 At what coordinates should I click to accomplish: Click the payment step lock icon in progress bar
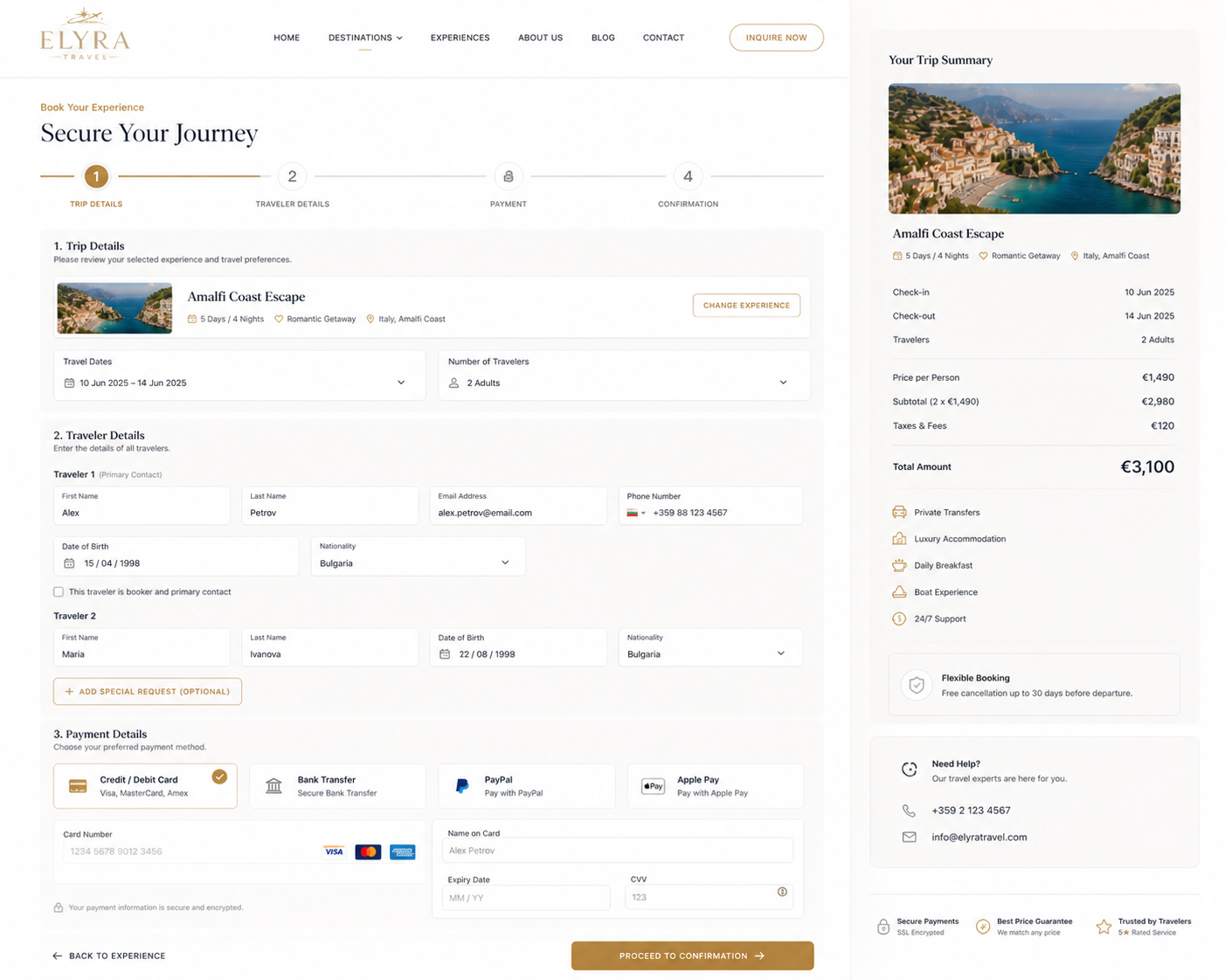[x=509, y=176]
